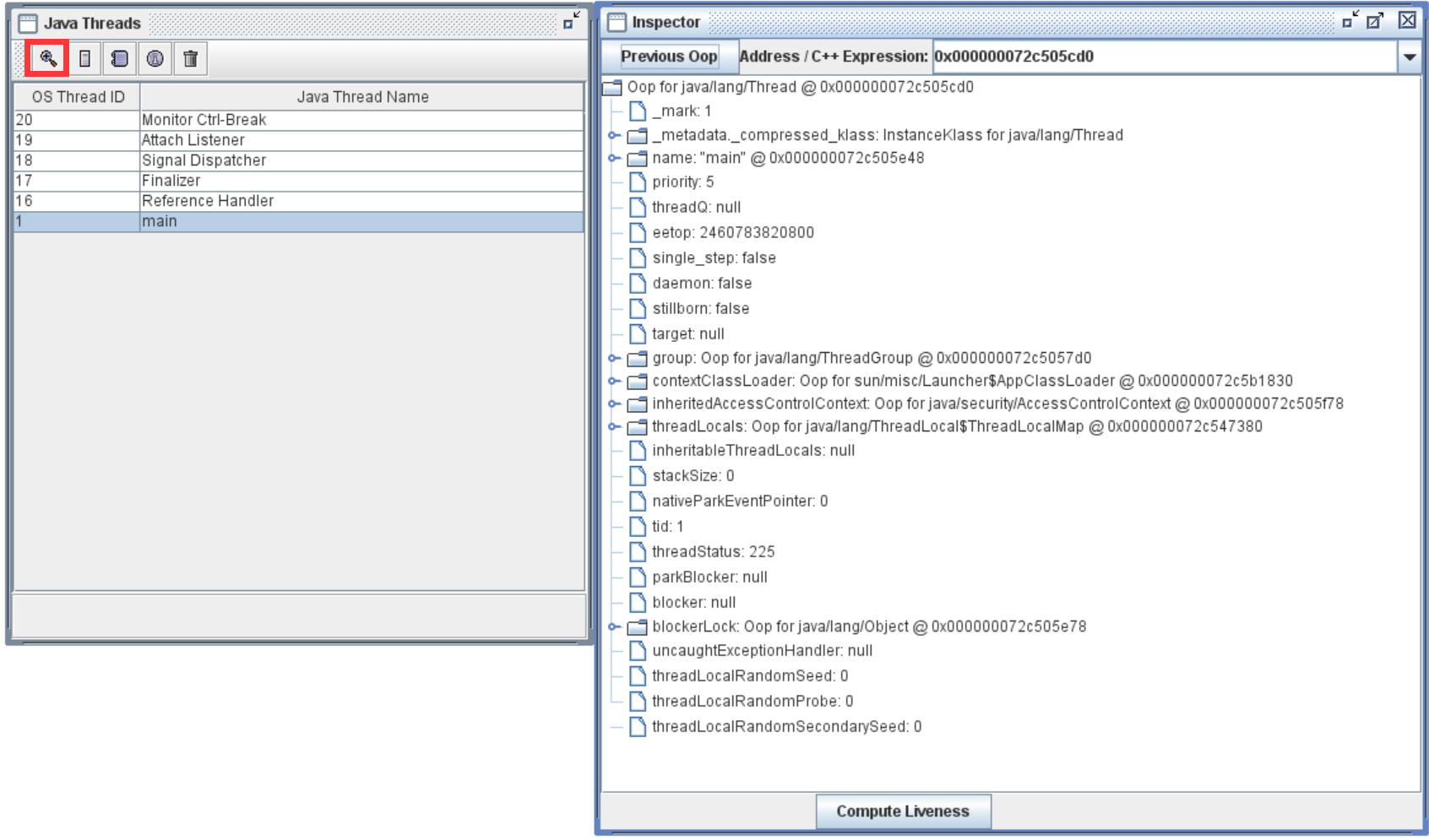
Task: Click the Inspect Thread magnifier icon
Action: [47, 58]
